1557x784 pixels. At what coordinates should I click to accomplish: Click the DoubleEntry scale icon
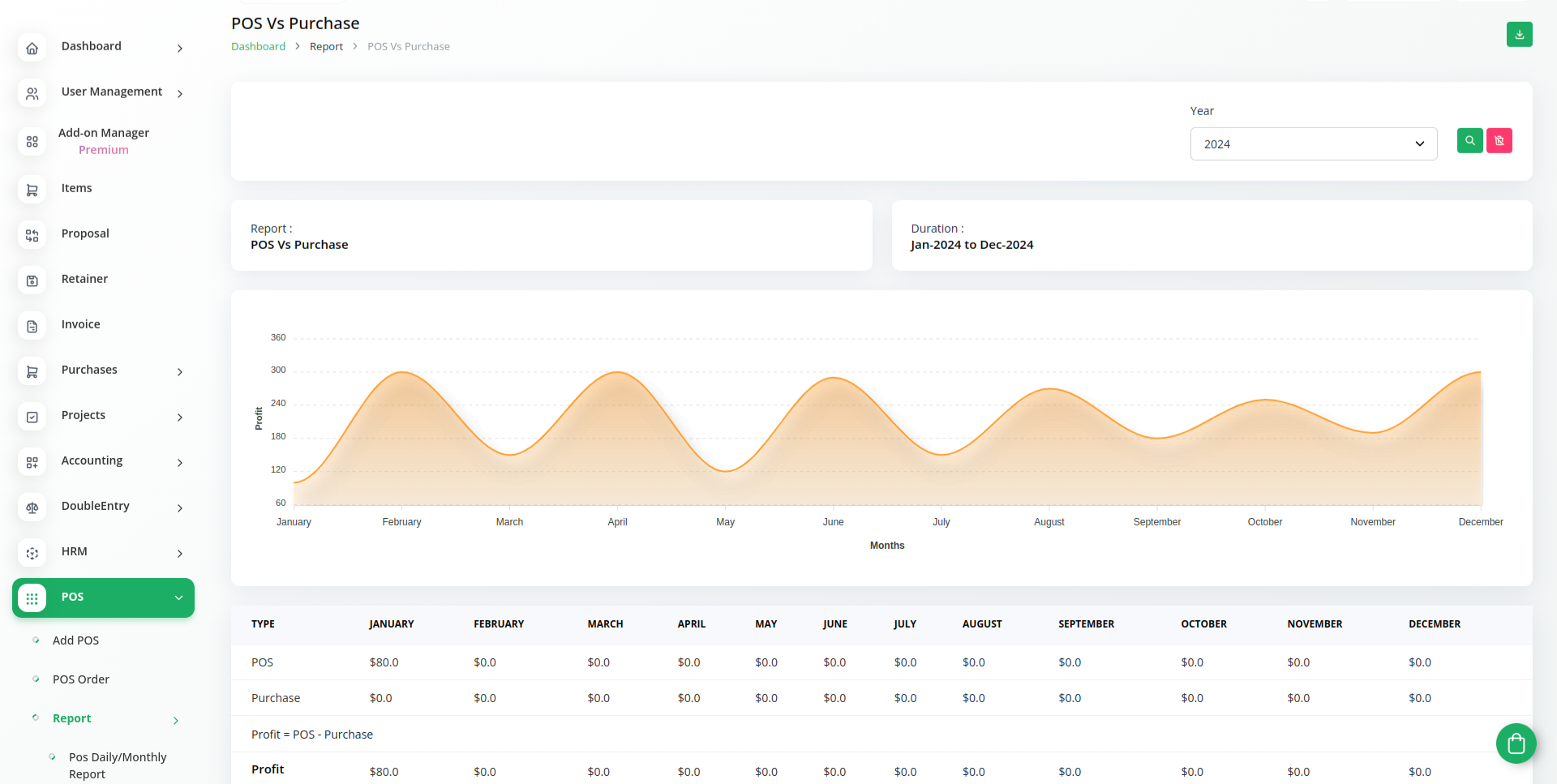[x=32, y=508]
